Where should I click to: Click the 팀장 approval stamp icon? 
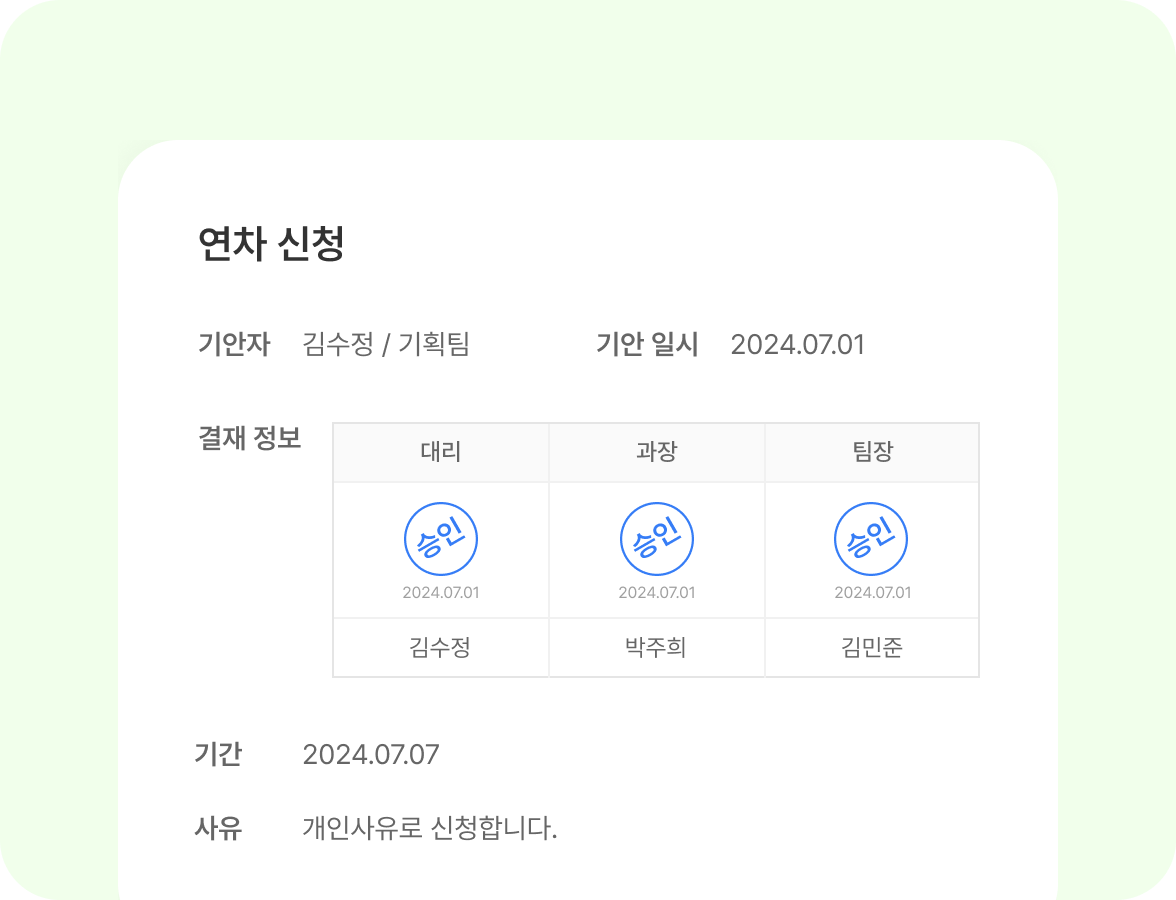871,539
